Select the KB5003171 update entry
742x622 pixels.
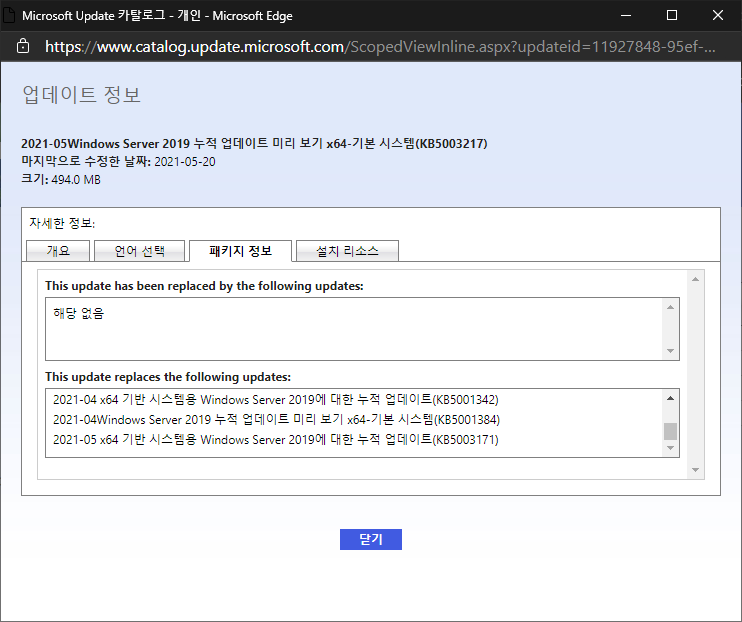click(275, 439)
